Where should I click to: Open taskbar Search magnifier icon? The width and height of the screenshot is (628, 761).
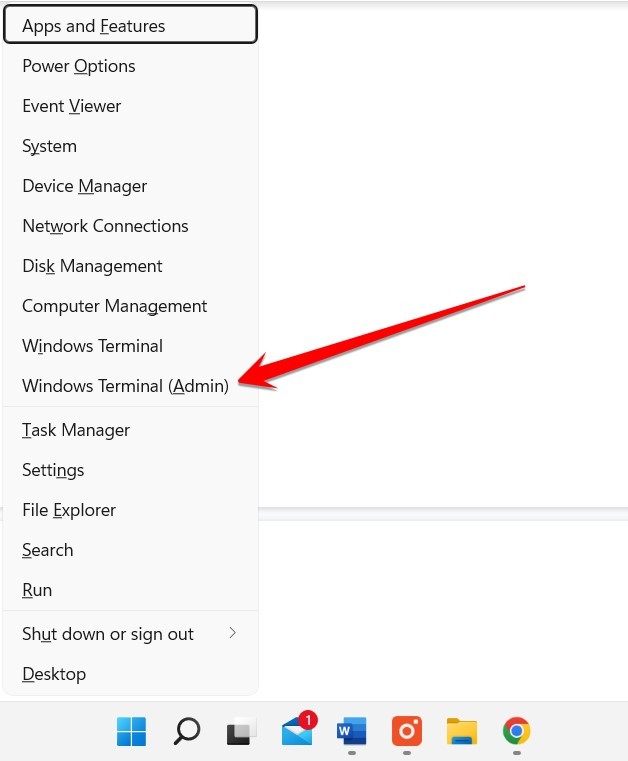tap(187, 731)
